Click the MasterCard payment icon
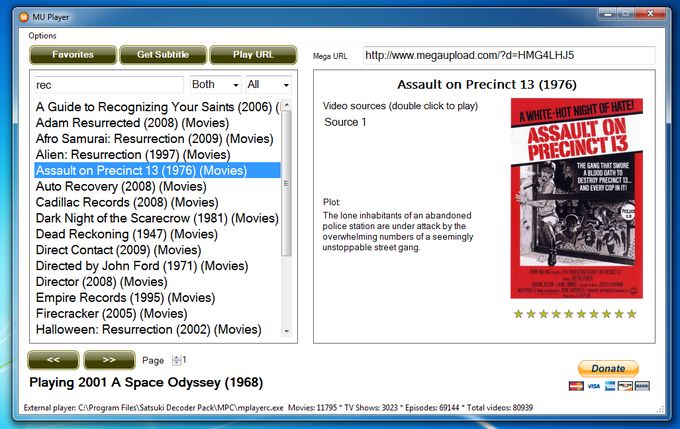This screenshot has width=680, height=429. 576,386
